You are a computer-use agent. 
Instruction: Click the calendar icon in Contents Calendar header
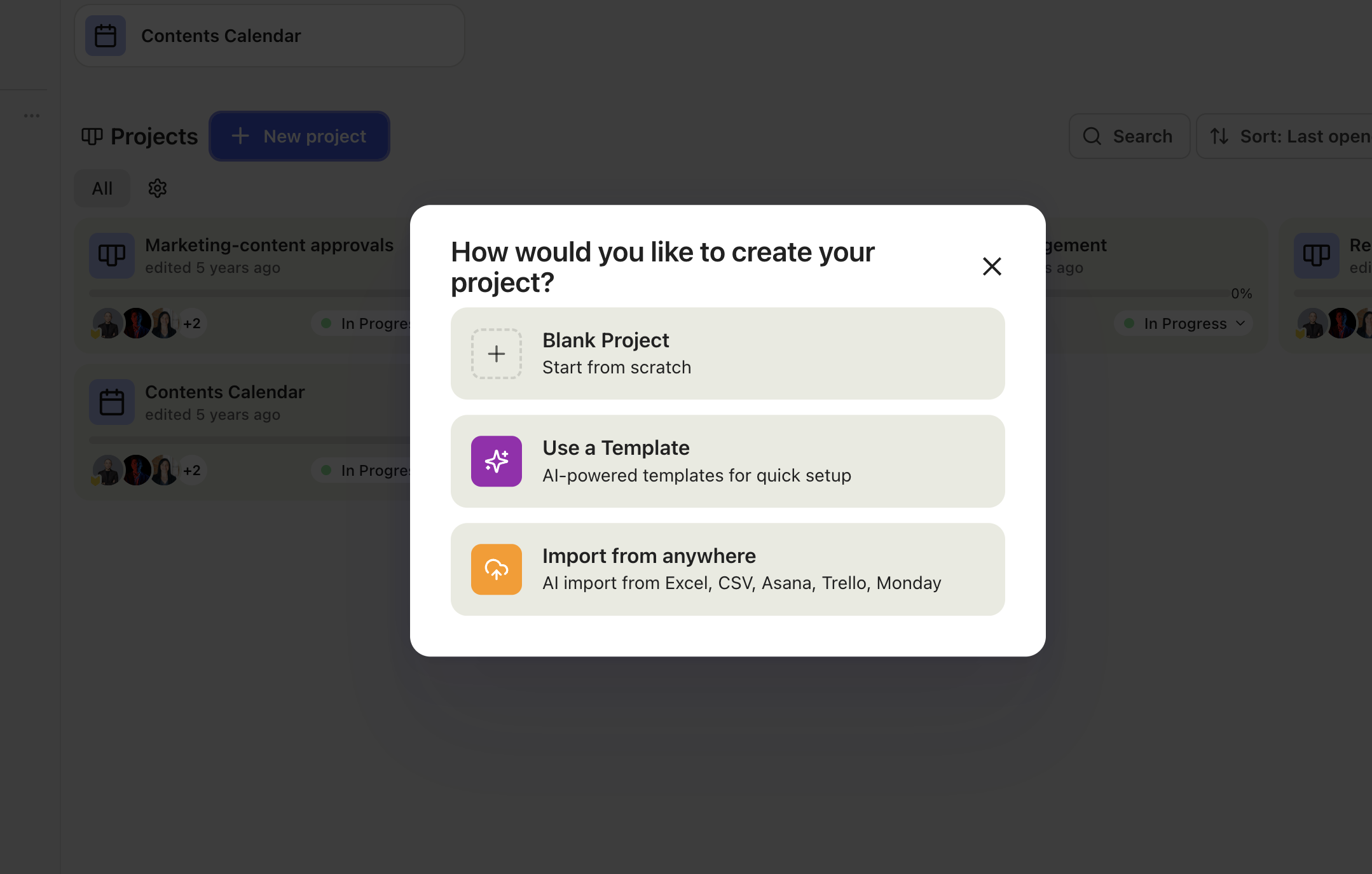click(106, 36)
